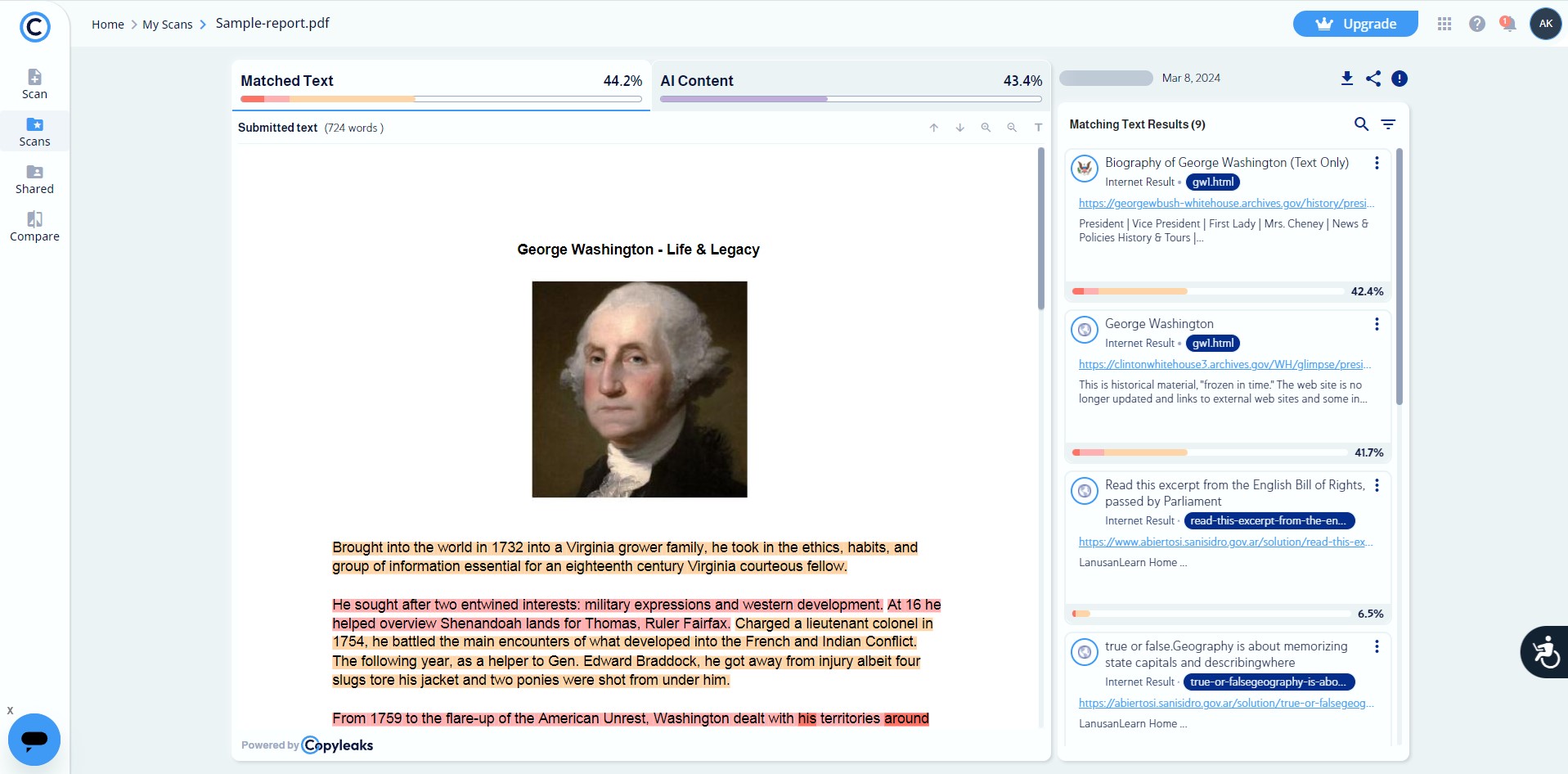1568x774 pixels.
Task: Click the 'Read this excerpt from the English Bill of Rights' title
Action: pos(1235,493)
